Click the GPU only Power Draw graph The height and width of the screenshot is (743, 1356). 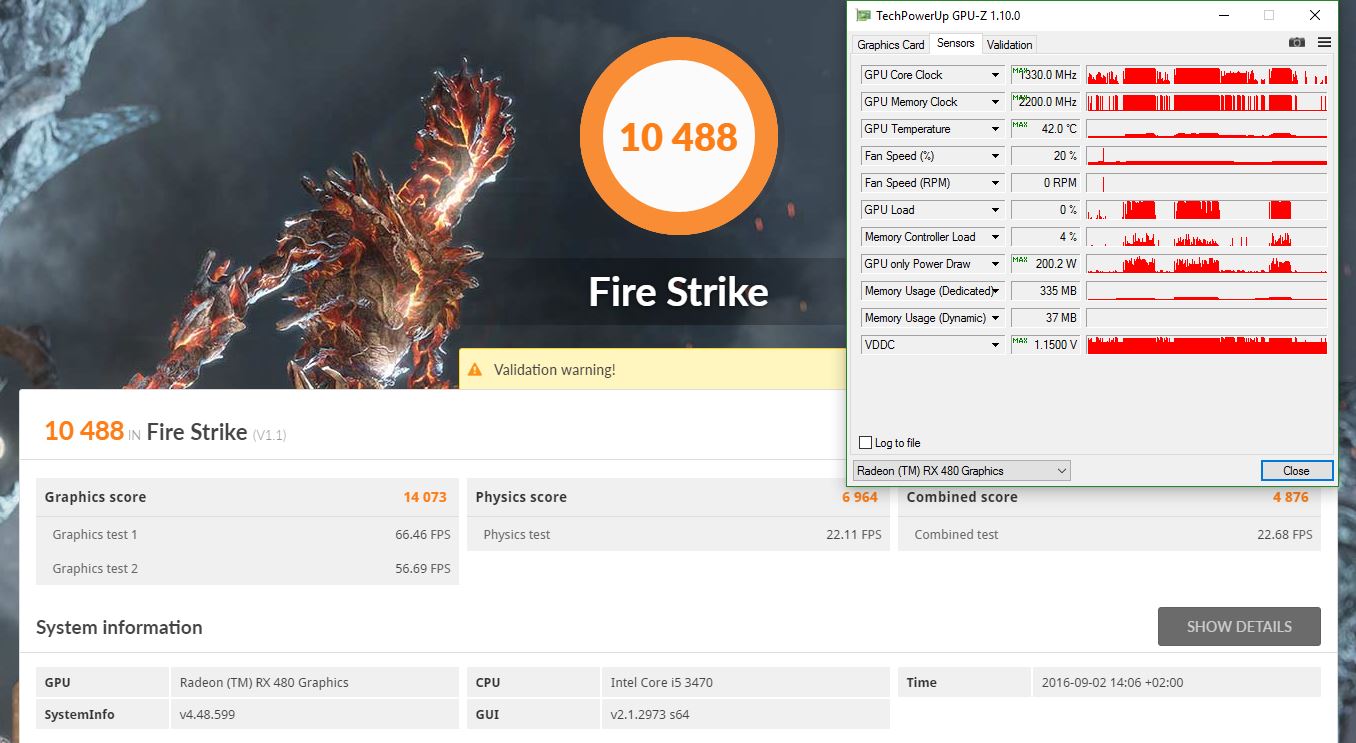pyautogui.click(x=1207, y=264)
